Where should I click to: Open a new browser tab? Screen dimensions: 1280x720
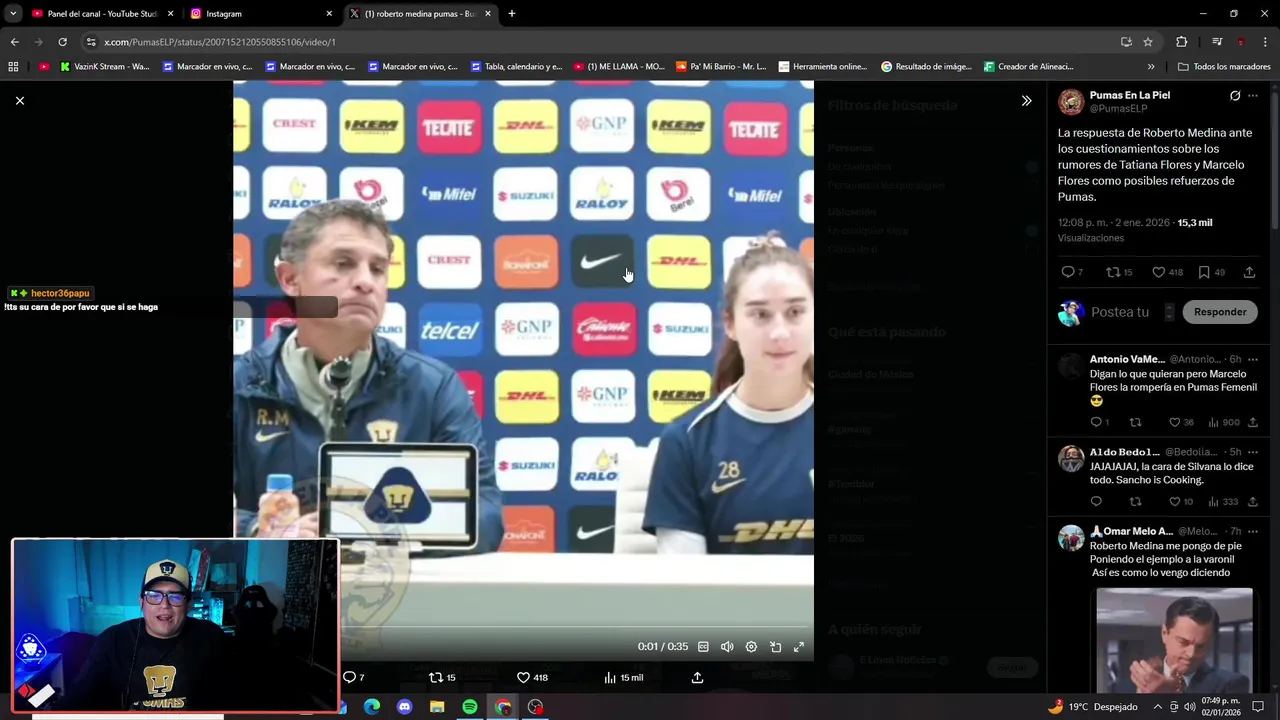tap(512, 14)
